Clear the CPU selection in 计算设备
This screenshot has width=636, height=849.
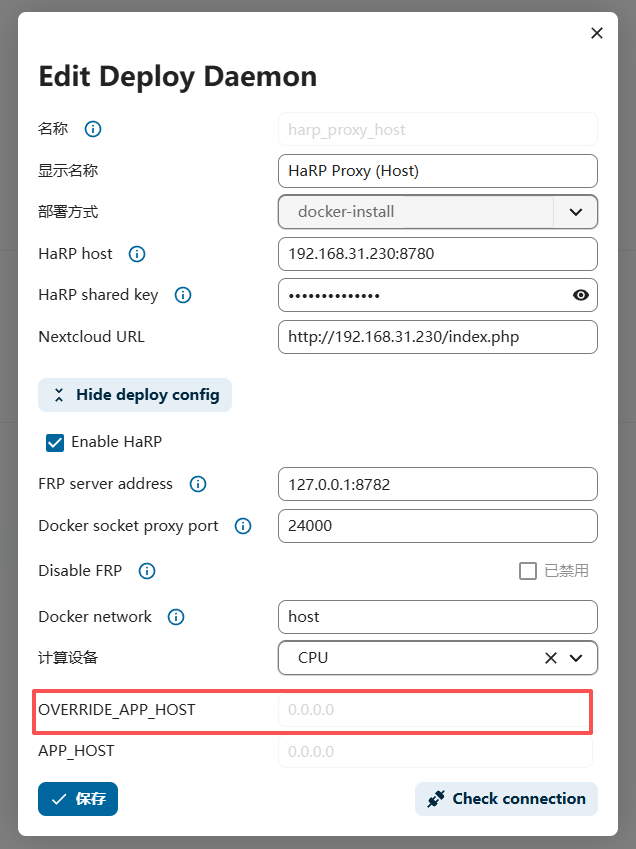point(551,658)
